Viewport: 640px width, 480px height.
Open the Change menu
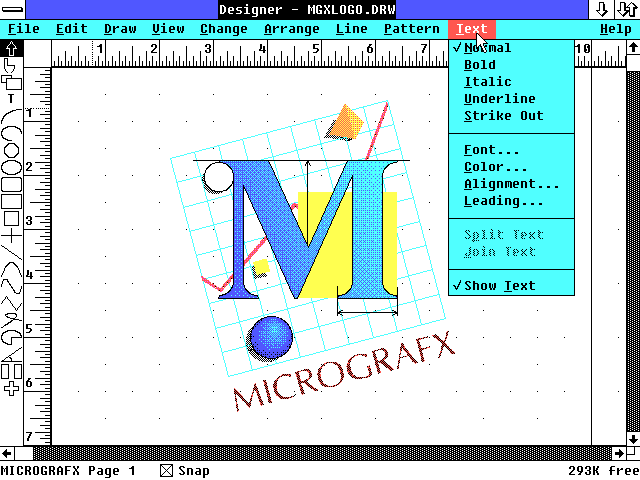point(224,29)
